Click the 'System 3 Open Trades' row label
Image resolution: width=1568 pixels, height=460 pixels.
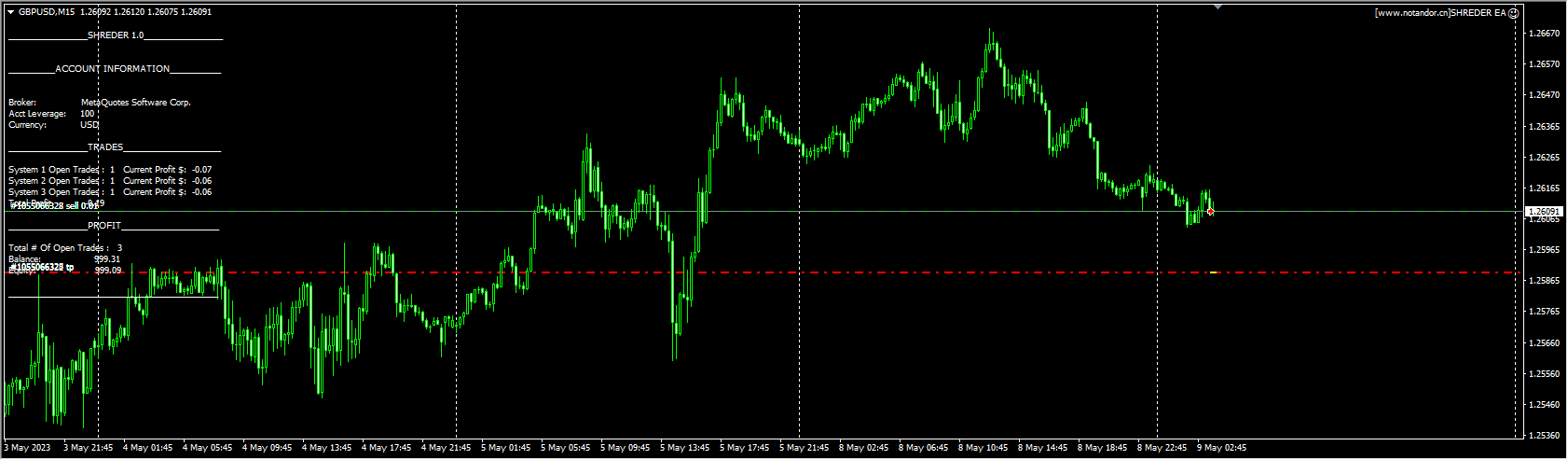point(56,192)
